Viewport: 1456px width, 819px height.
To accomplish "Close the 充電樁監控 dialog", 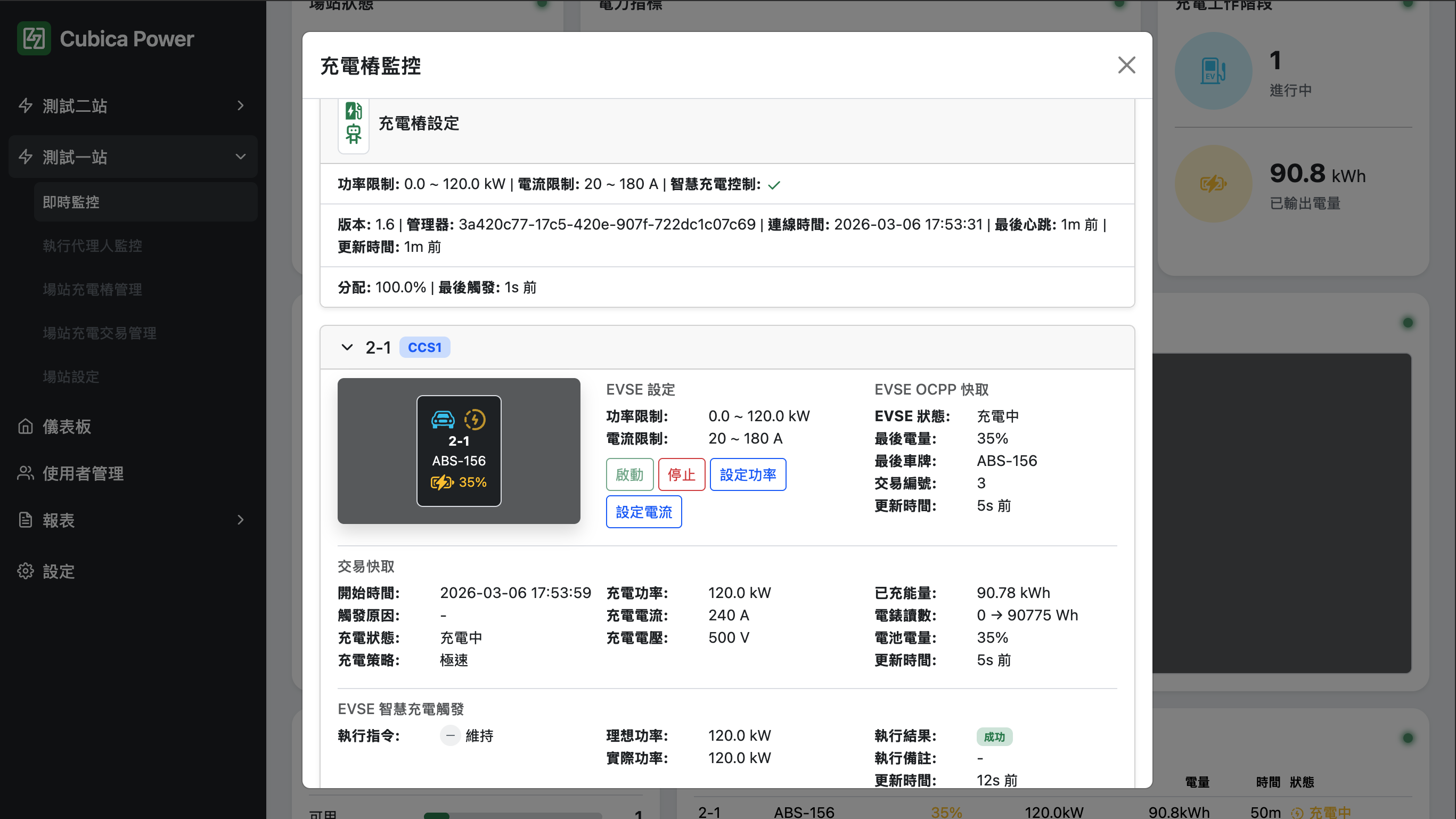I will [x=1126, y=65].
